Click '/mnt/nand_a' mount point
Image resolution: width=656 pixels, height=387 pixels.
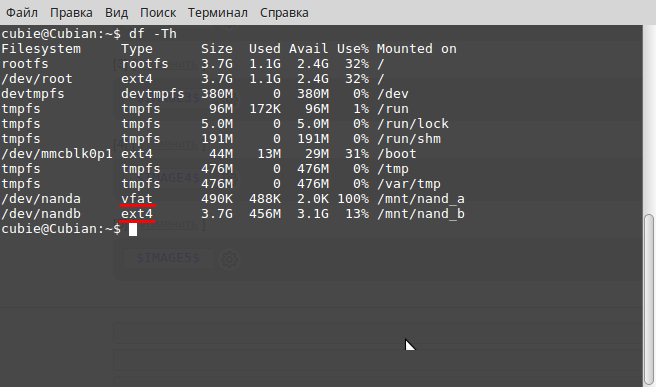click(420, 199)
